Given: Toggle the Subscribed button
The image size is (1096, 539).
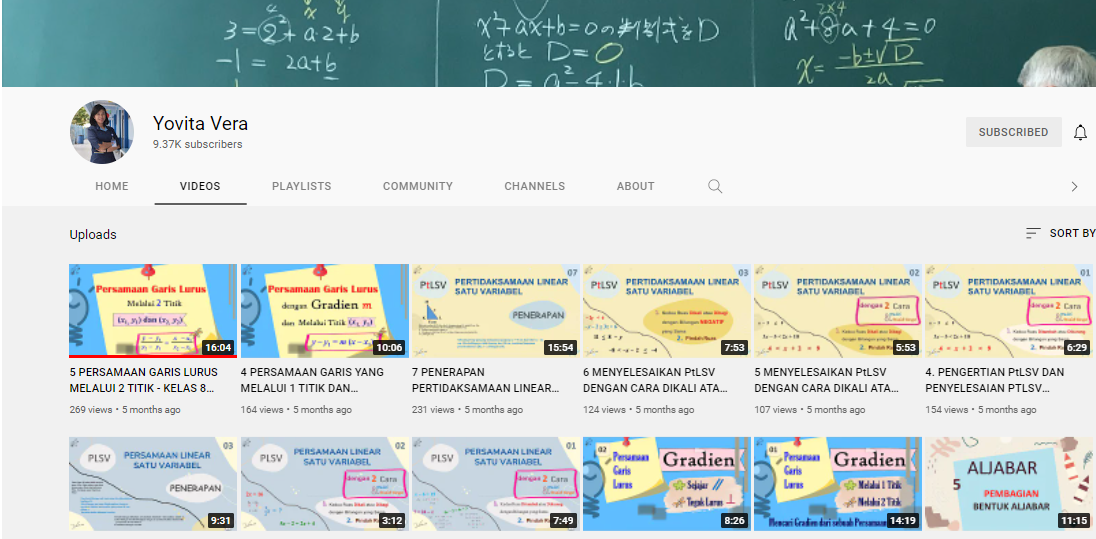Looking at the screenshot, I should [1013, 132].
